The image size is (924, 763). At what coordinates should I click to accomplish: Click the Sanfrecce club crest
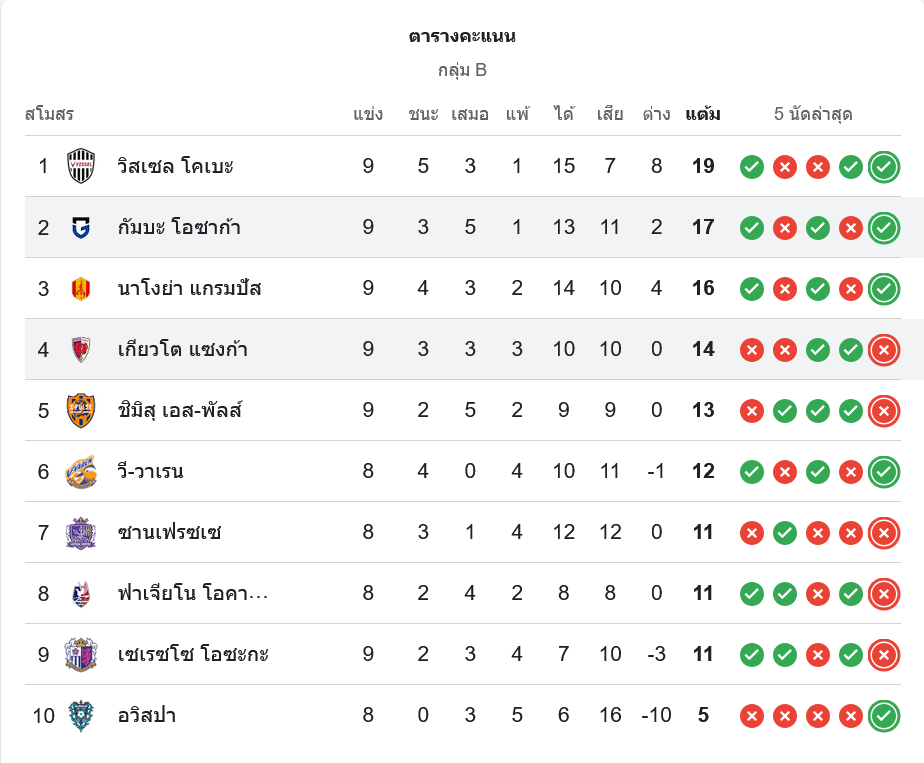point(80,533)
